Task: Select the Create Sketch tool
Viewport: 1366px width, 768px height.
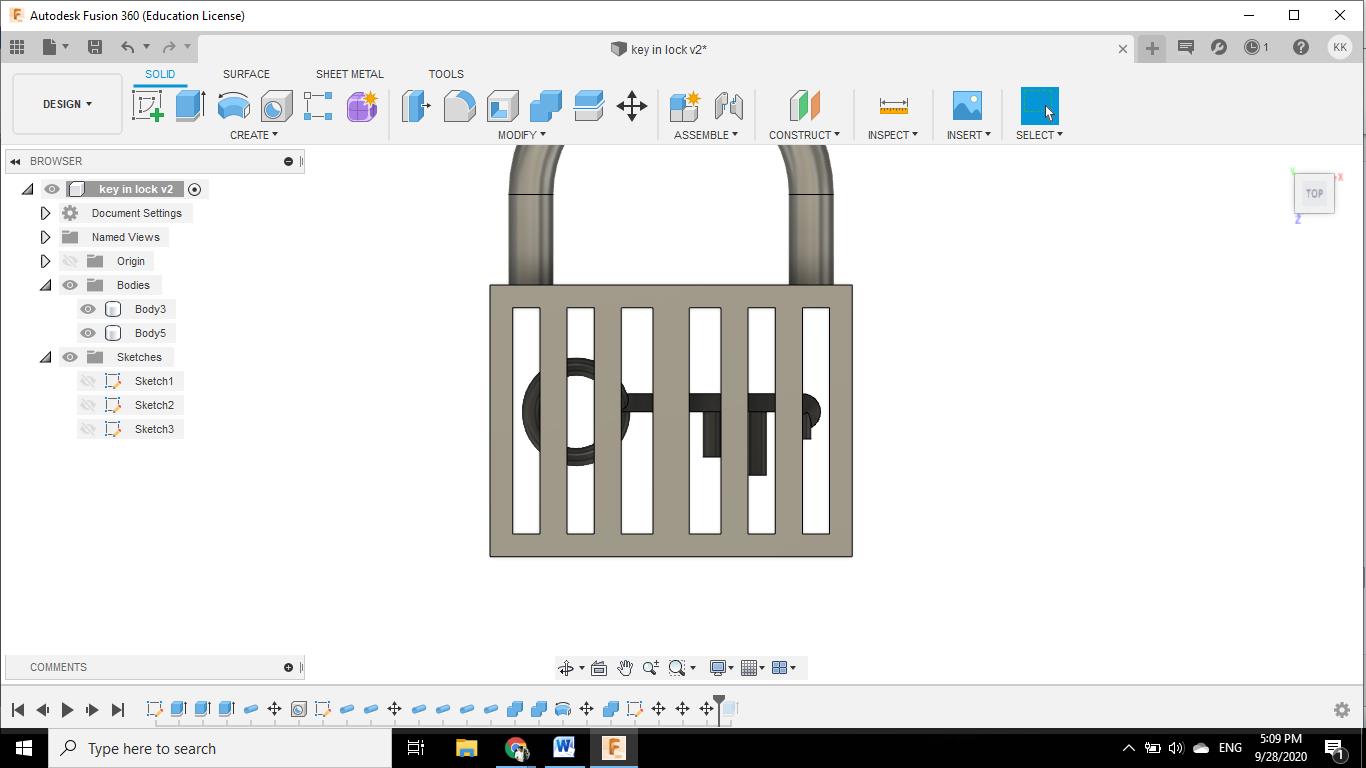Action: pos(148,106)
